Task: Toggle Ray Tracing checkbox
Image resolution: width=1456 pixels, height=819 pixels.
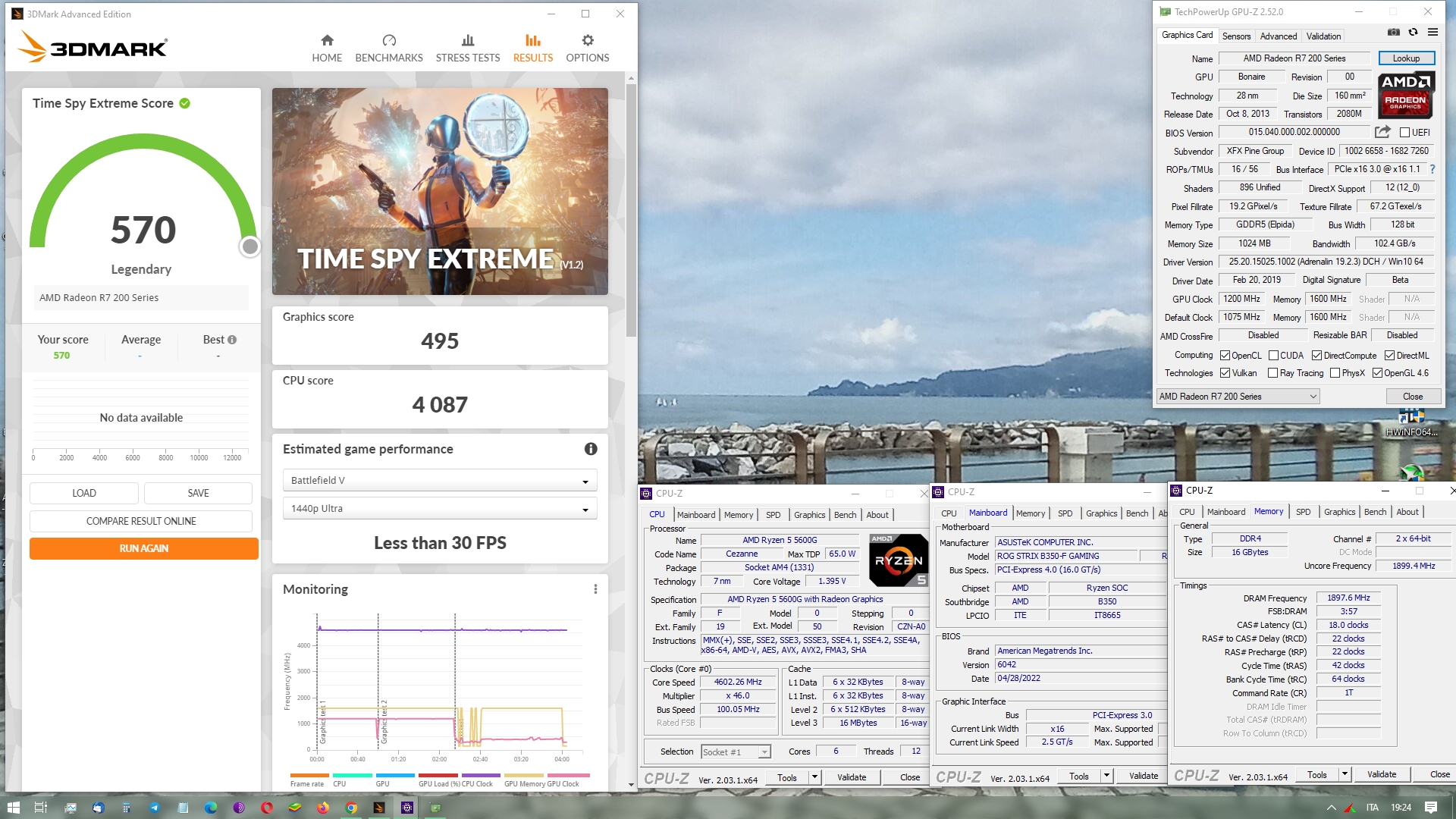Action: tap(1273, 373)
